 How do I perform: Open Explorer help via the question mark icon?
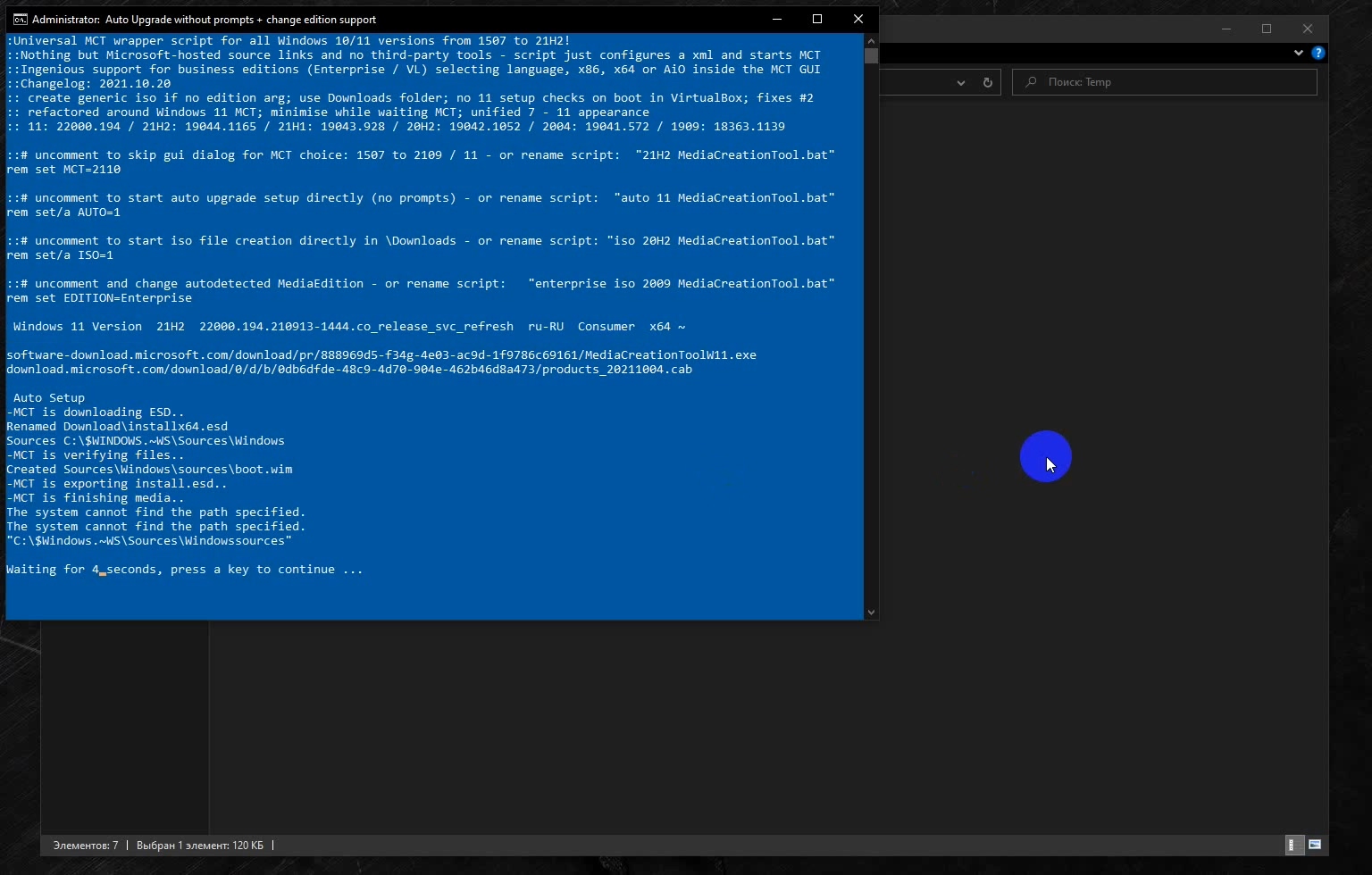1318,53
